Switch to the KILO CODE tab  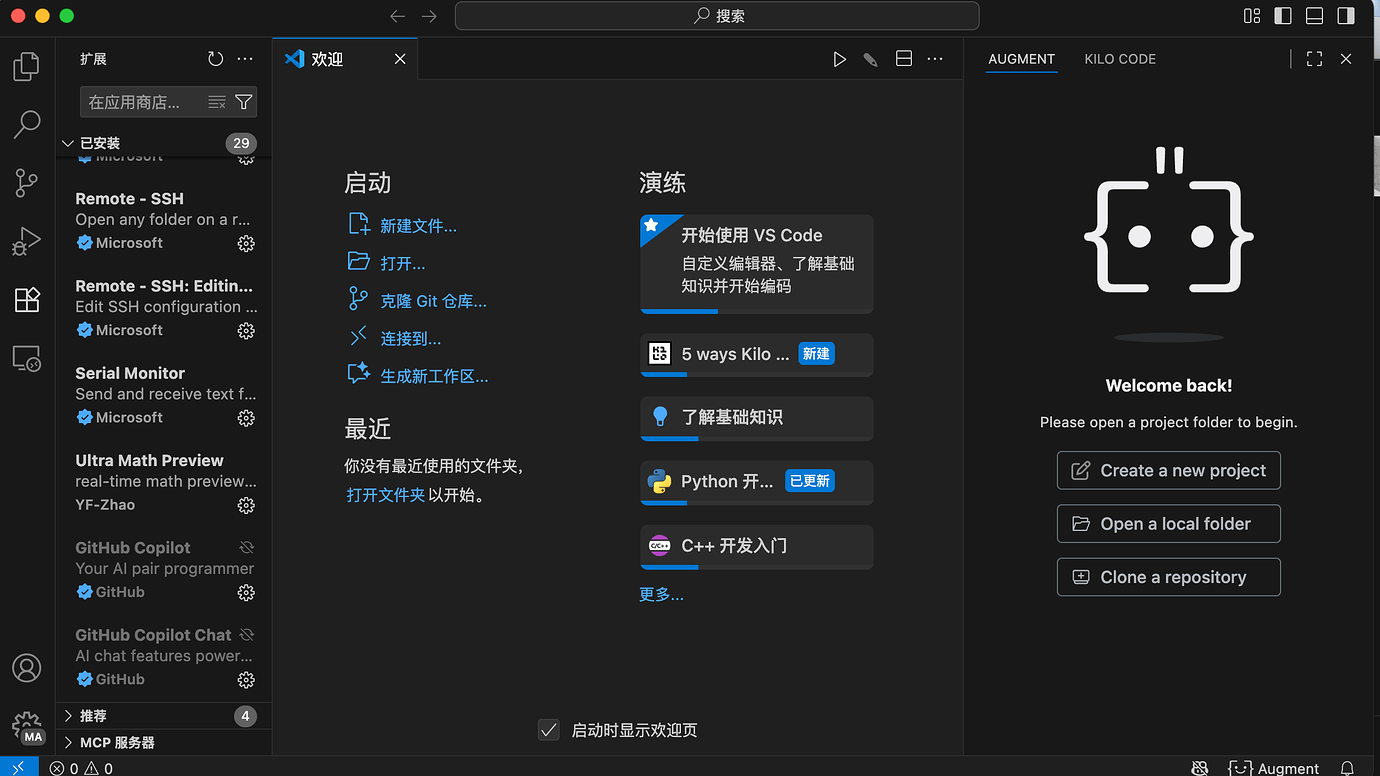(1120, 59)
